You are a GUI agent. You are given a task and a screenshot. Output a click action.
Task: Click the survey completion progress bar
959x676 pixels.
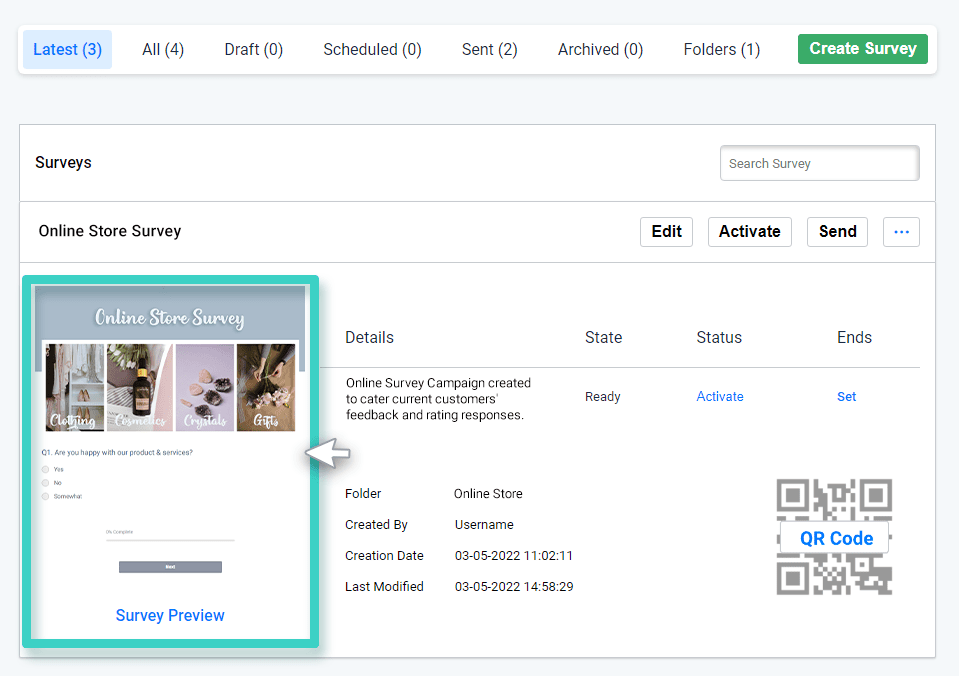point(170,540)
